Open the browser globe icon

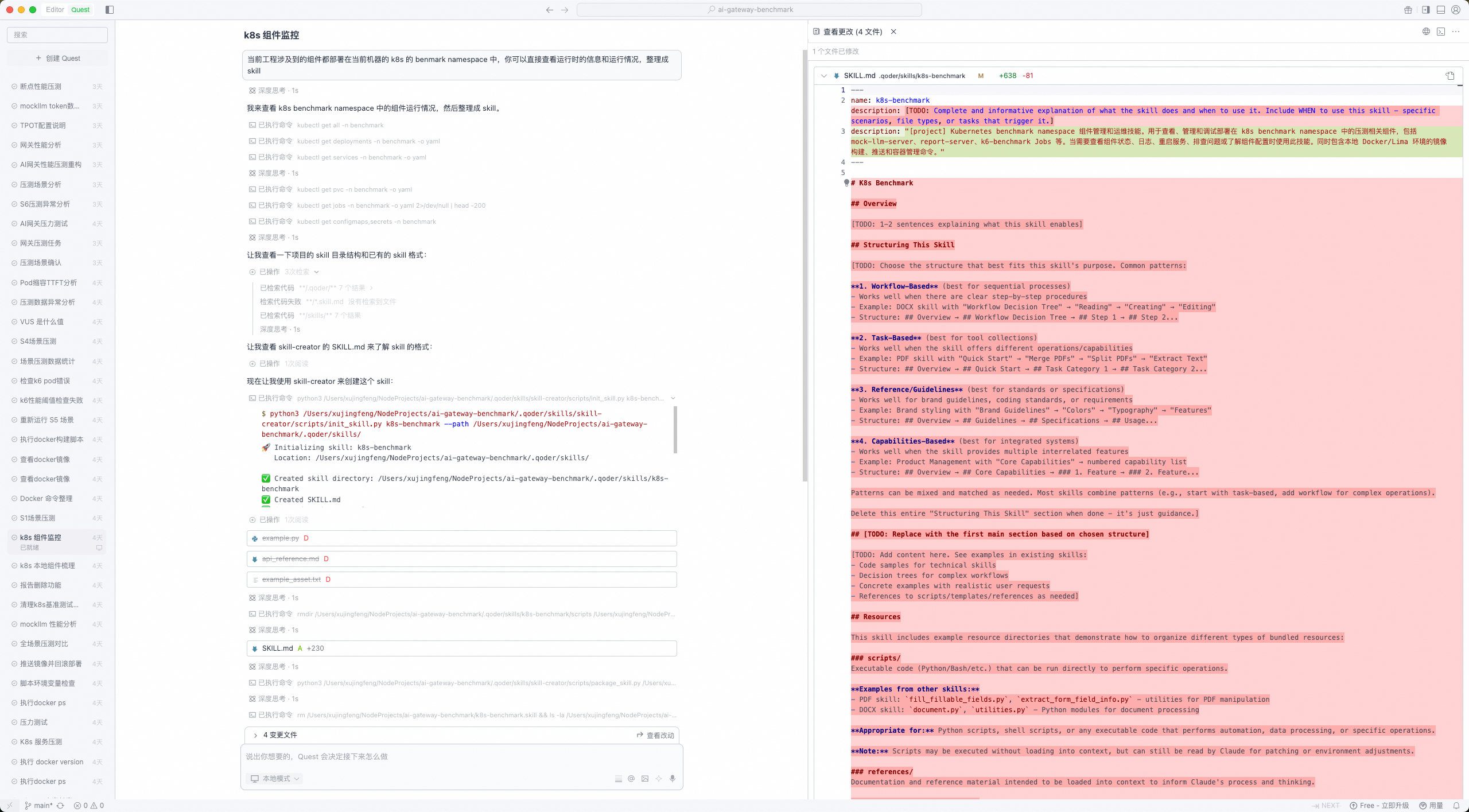[x=1426, y=32]
